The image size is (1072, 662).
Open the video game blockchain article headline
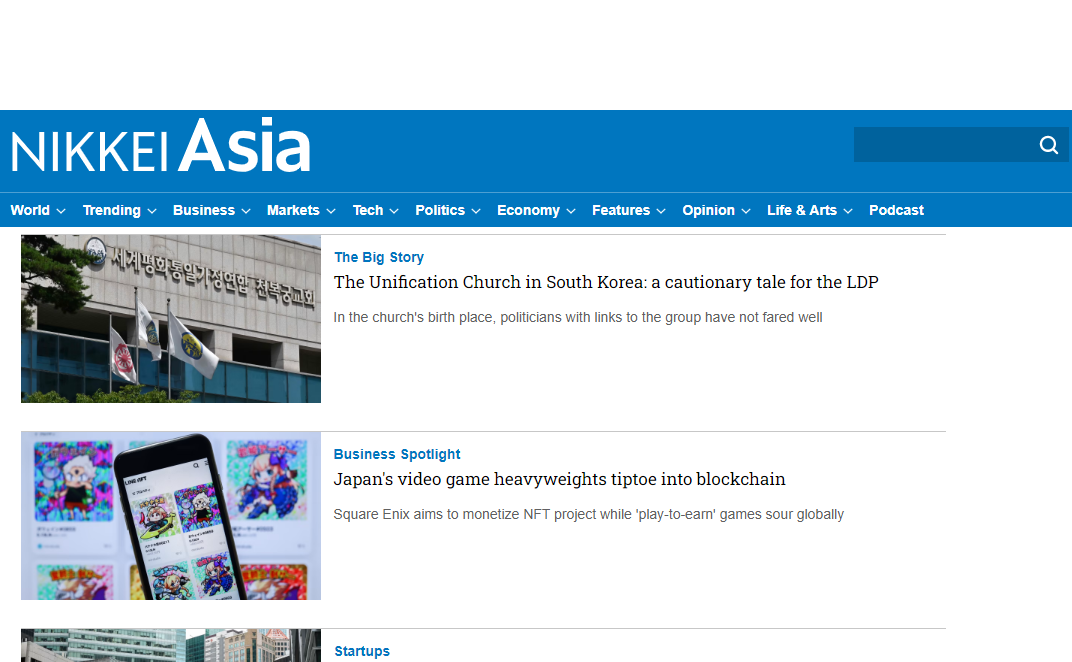pos(559,479)
